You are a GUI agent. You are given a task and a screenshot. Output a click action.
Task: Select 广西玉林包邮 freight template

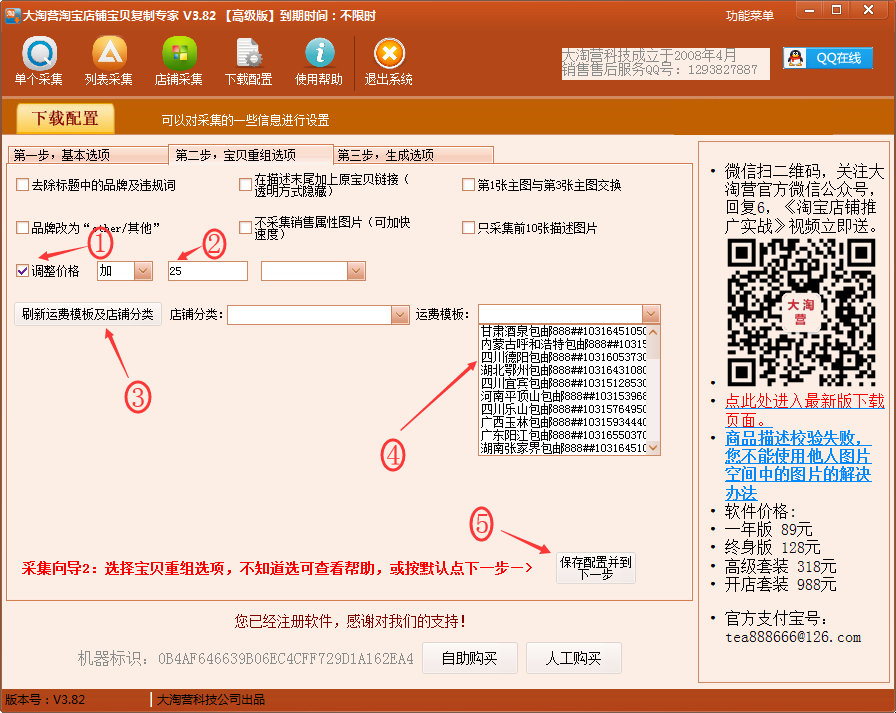click(563, 422)
